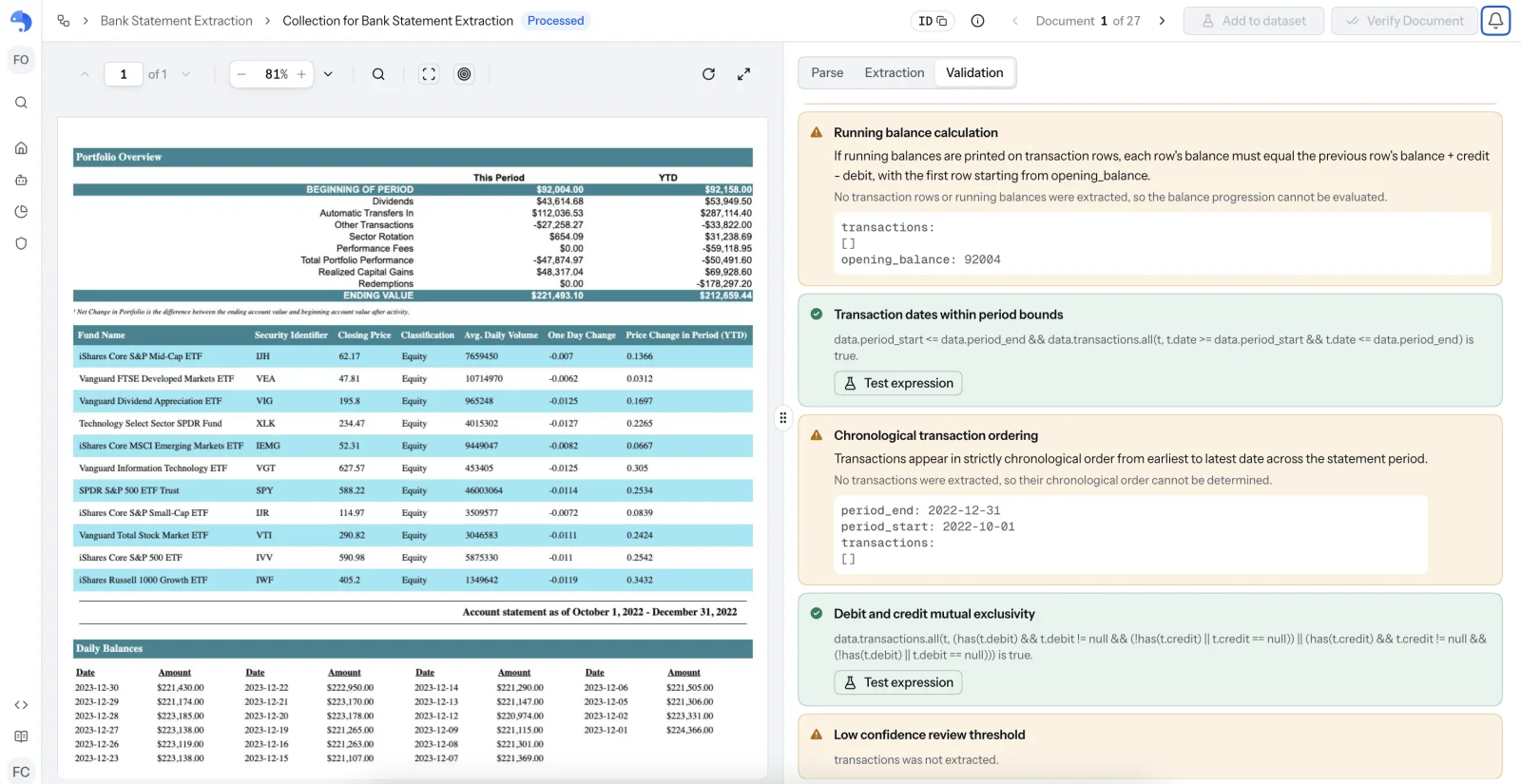
Task: Toggle the target highlight icon in viewer
Action: click(464, 74)
